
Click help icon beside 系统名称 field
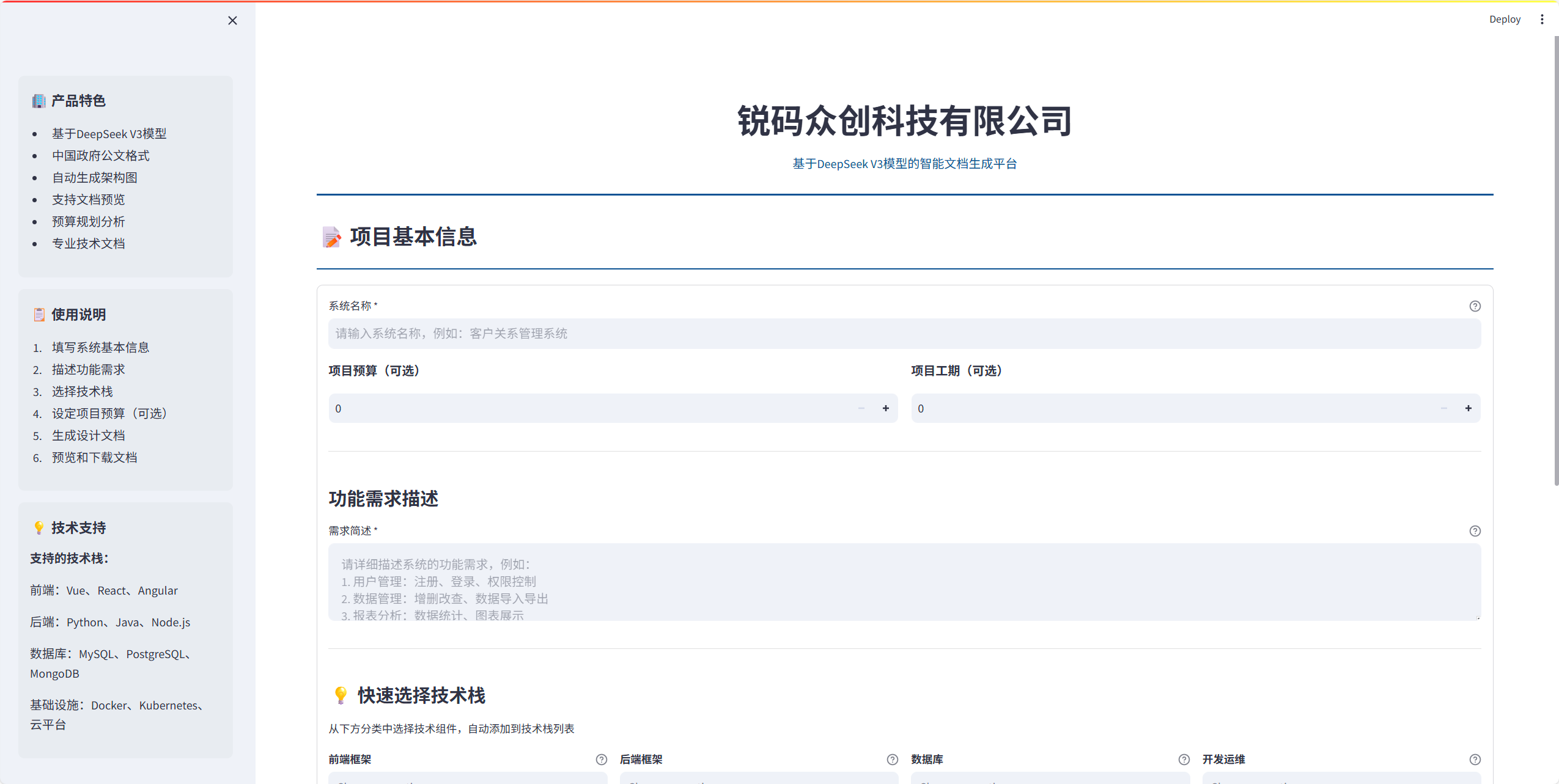(x=1475, y=306)
